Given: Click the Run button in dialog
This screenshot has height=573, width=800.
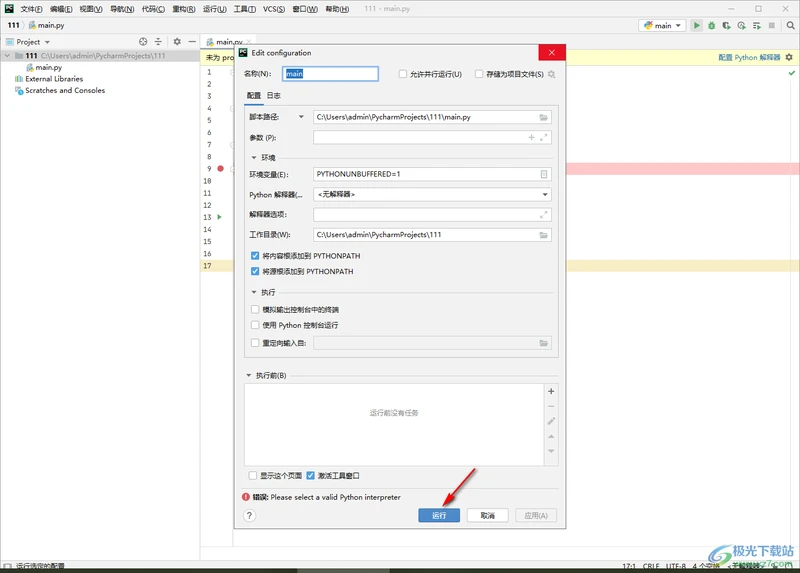Looking at the screenshot, I should (439, 515).
